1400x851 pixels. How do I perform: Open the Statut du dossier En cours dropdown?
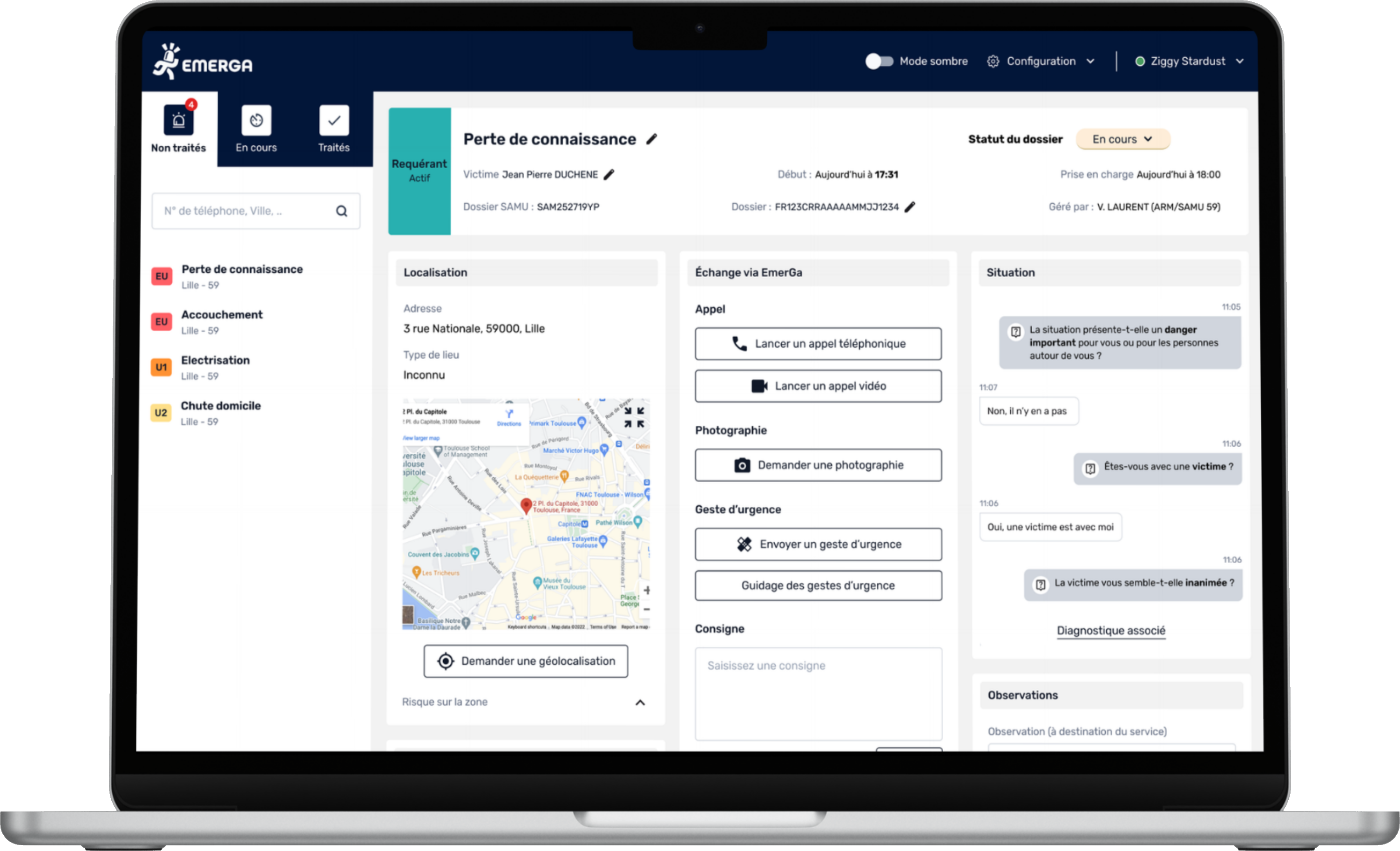coord(1122,139)
